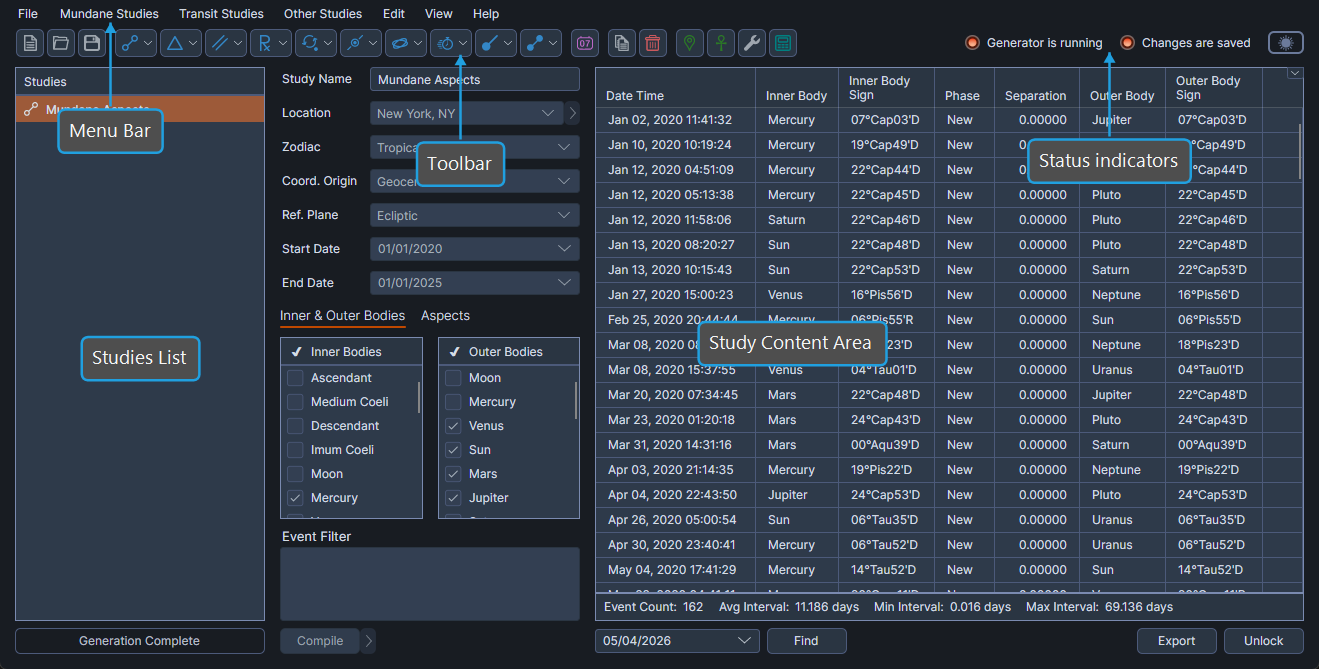Click the results table vertical scrollbar
The image size is (1319, 669).
(x=1299, y=150)
